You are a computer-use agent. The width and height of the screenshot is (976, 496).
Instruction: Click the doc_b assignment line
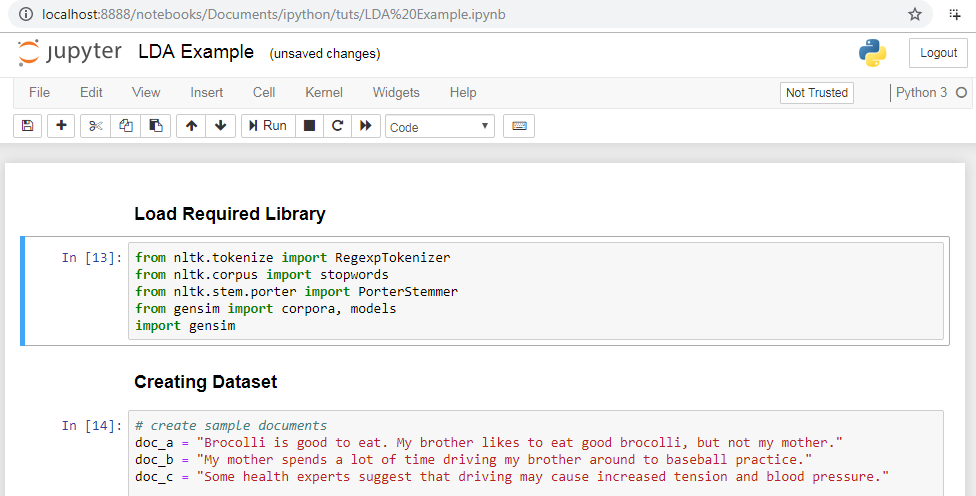(474, 460)
